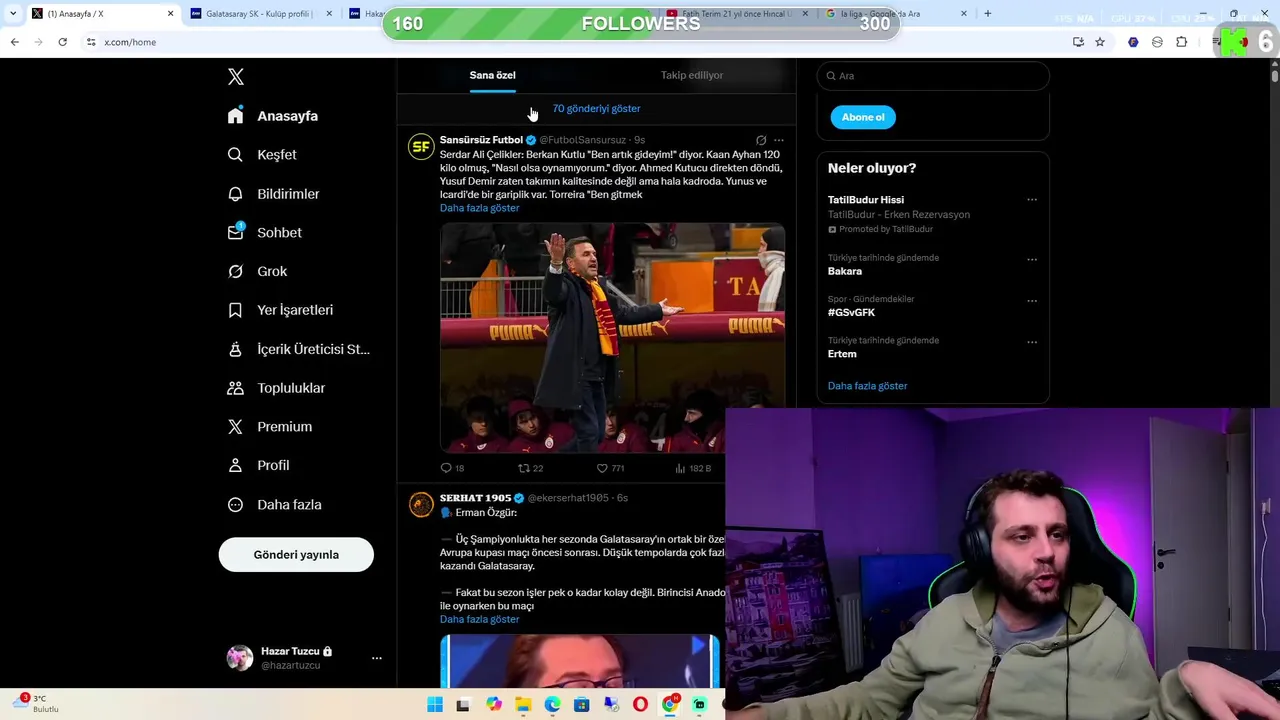Open browser extensions puzzle icon
Image resolution: width=1280 pixels, height=720 pixels.
click(1181, 42)
